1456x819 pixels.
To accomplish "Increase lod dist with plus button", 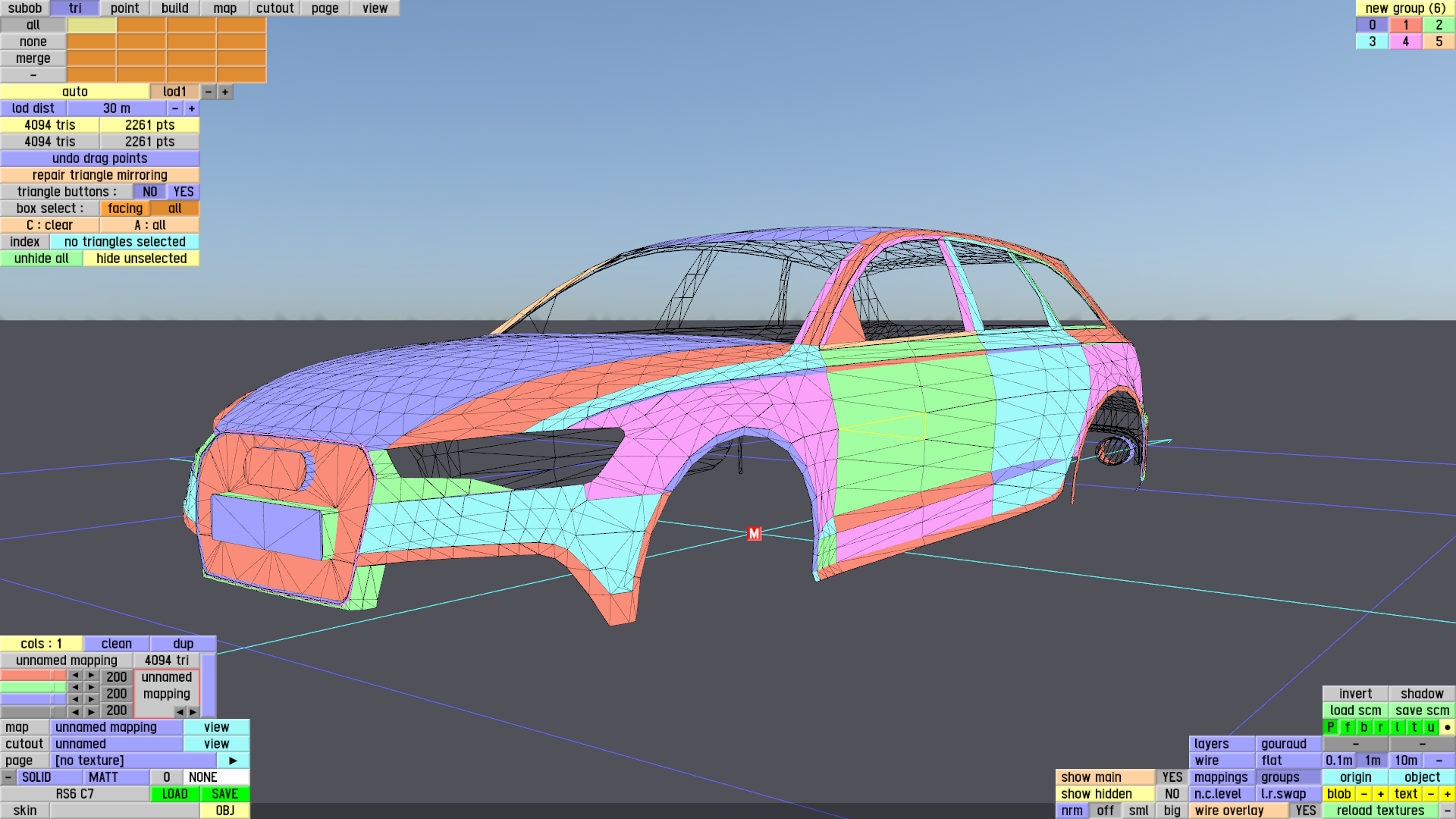I will coord(192,108).
